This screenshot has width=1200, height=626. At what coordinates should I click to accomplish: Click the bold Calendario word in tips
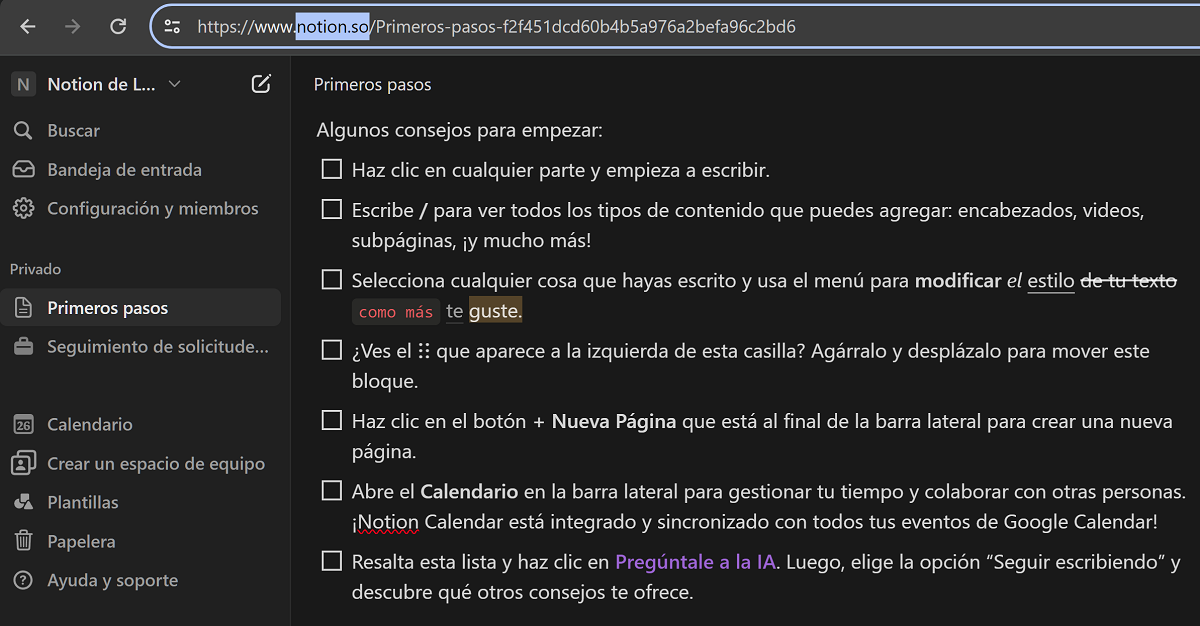(x=469, y=492)
